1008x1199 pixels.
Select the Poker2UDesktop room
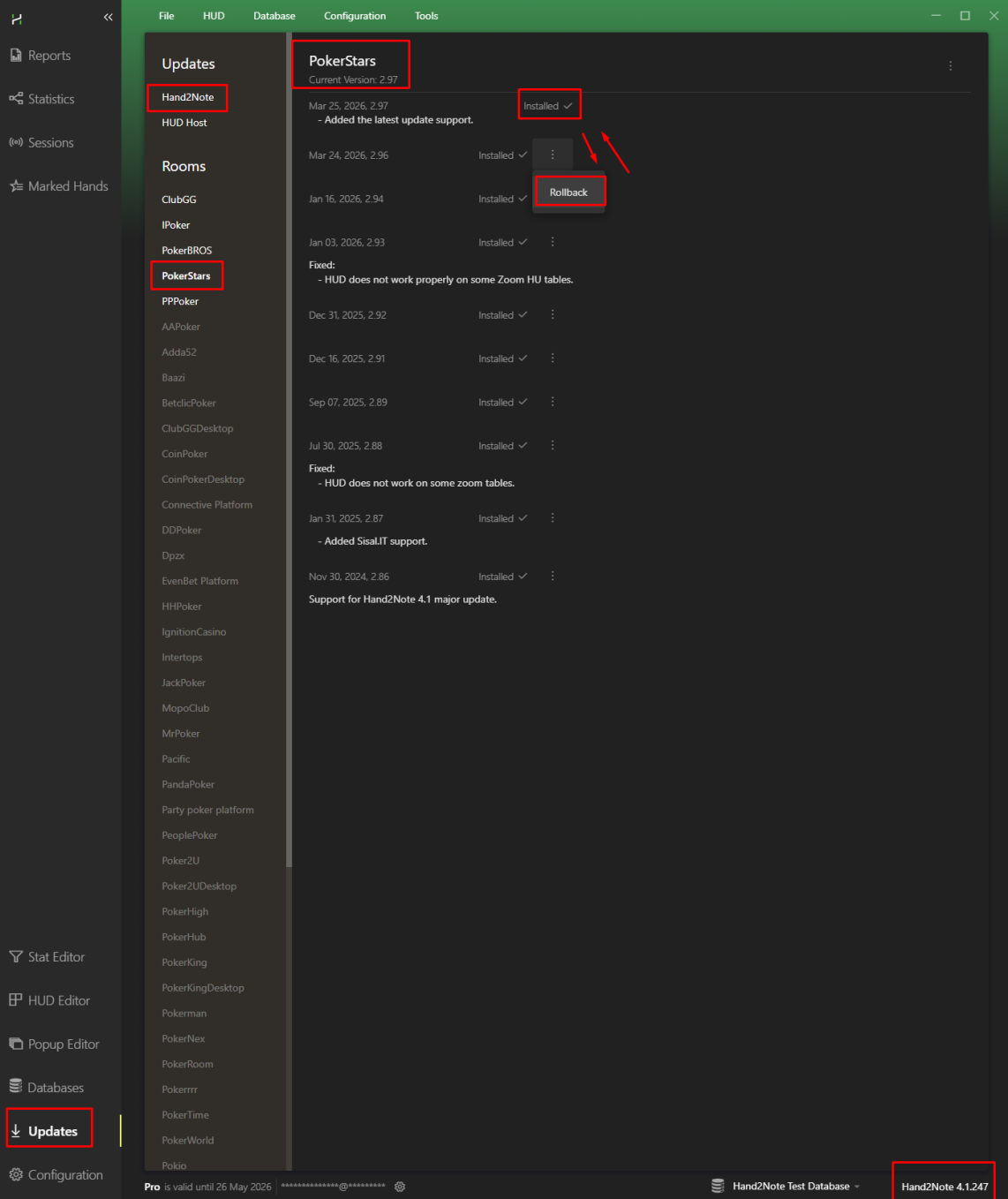click(199, 886)
